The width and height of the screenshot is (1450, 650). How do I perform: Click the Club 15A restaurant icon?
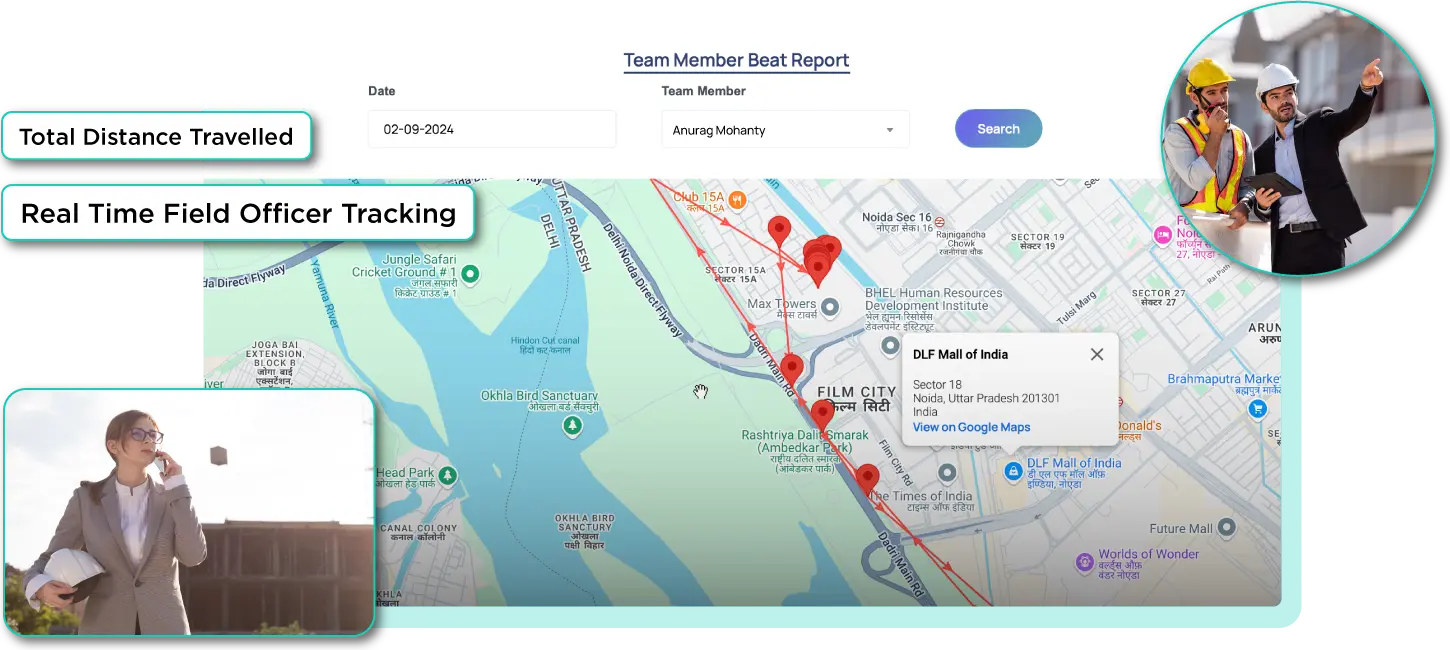(738, 198)
